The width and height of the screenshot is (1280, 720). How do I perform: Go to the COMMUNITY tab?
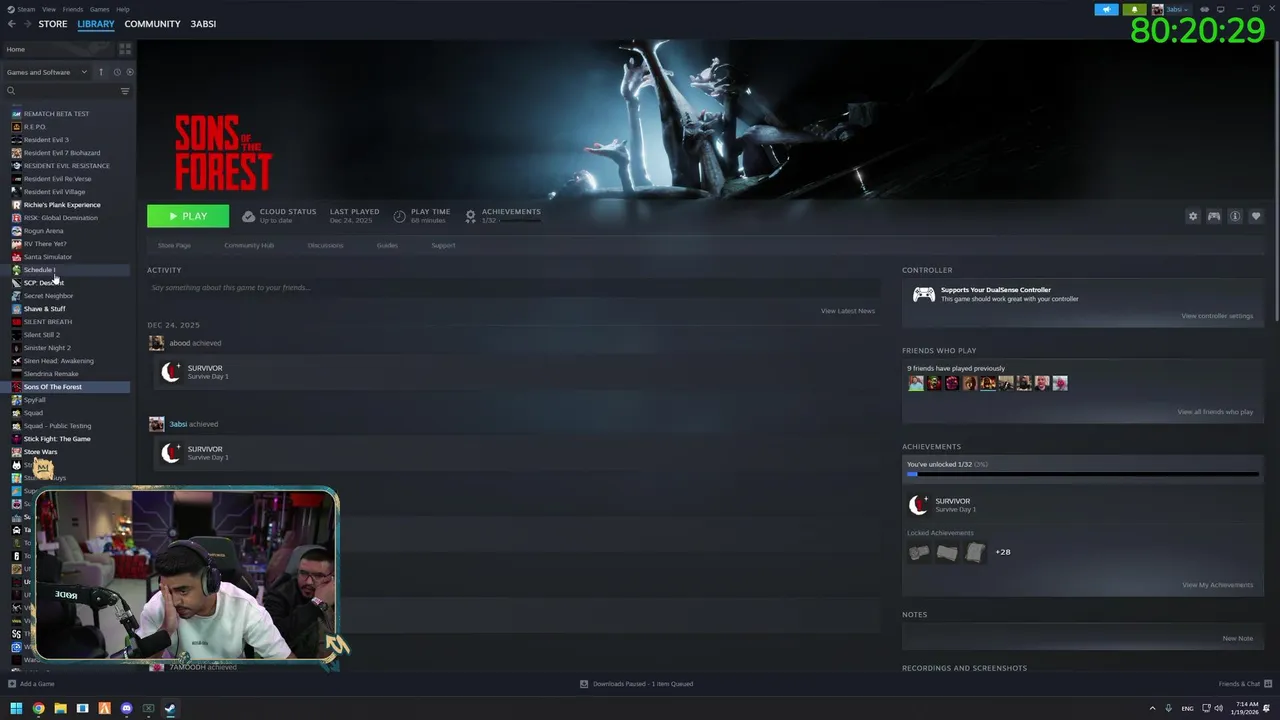152,24
